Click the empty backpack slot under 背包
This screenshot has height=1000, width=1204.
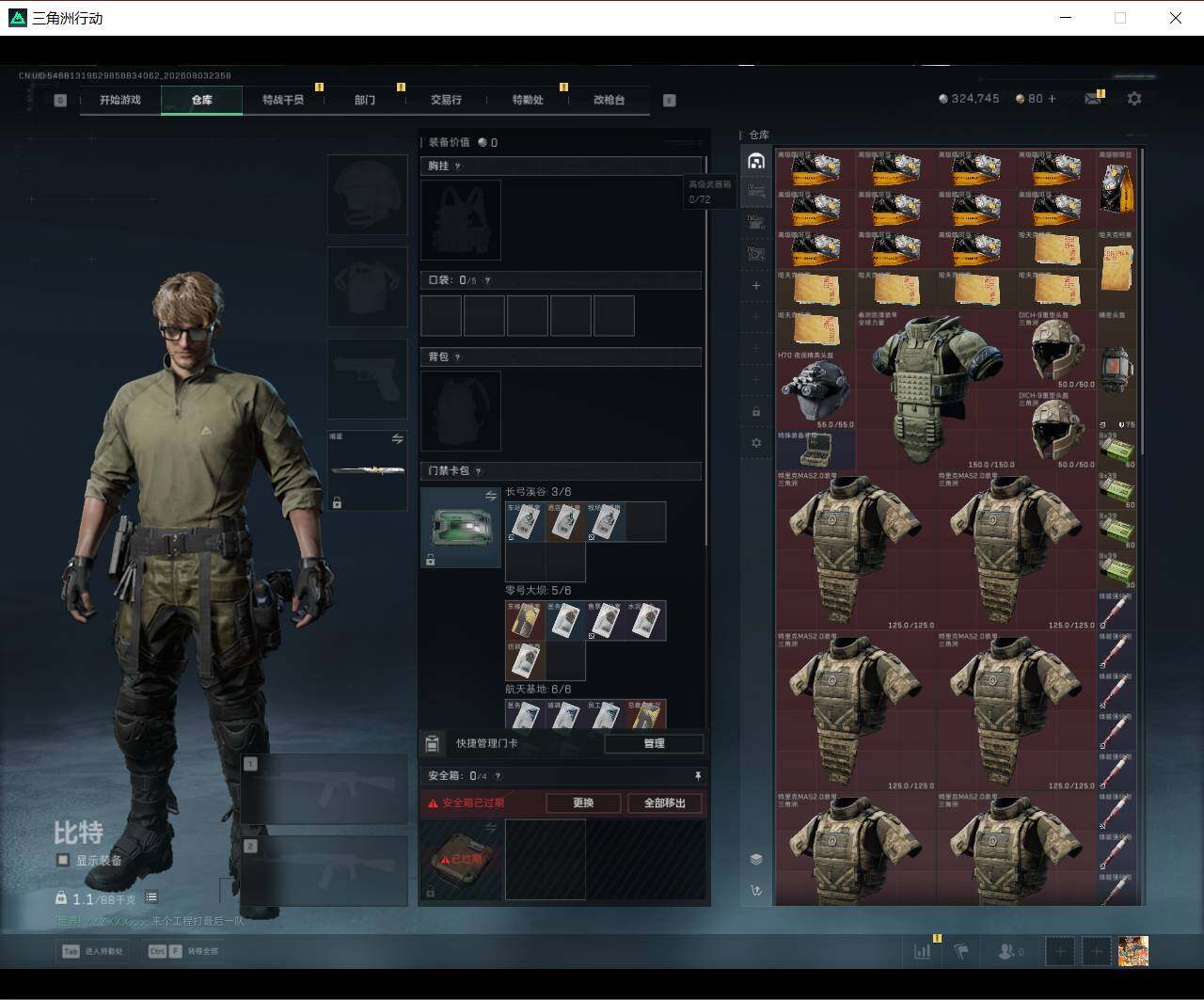[461, 411]
